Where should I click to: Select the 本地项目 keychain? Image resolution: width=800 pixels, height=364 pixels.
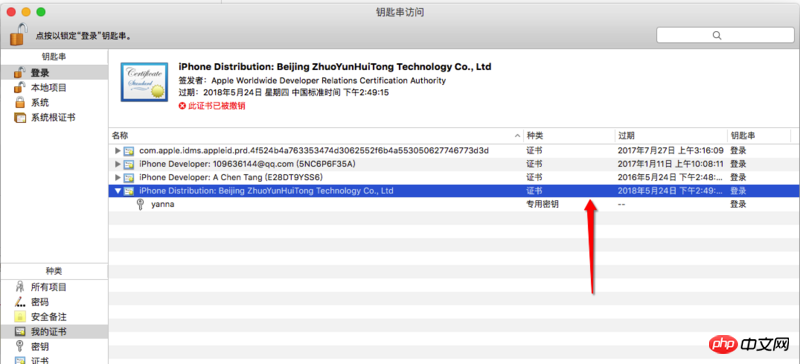pos(54,87)
